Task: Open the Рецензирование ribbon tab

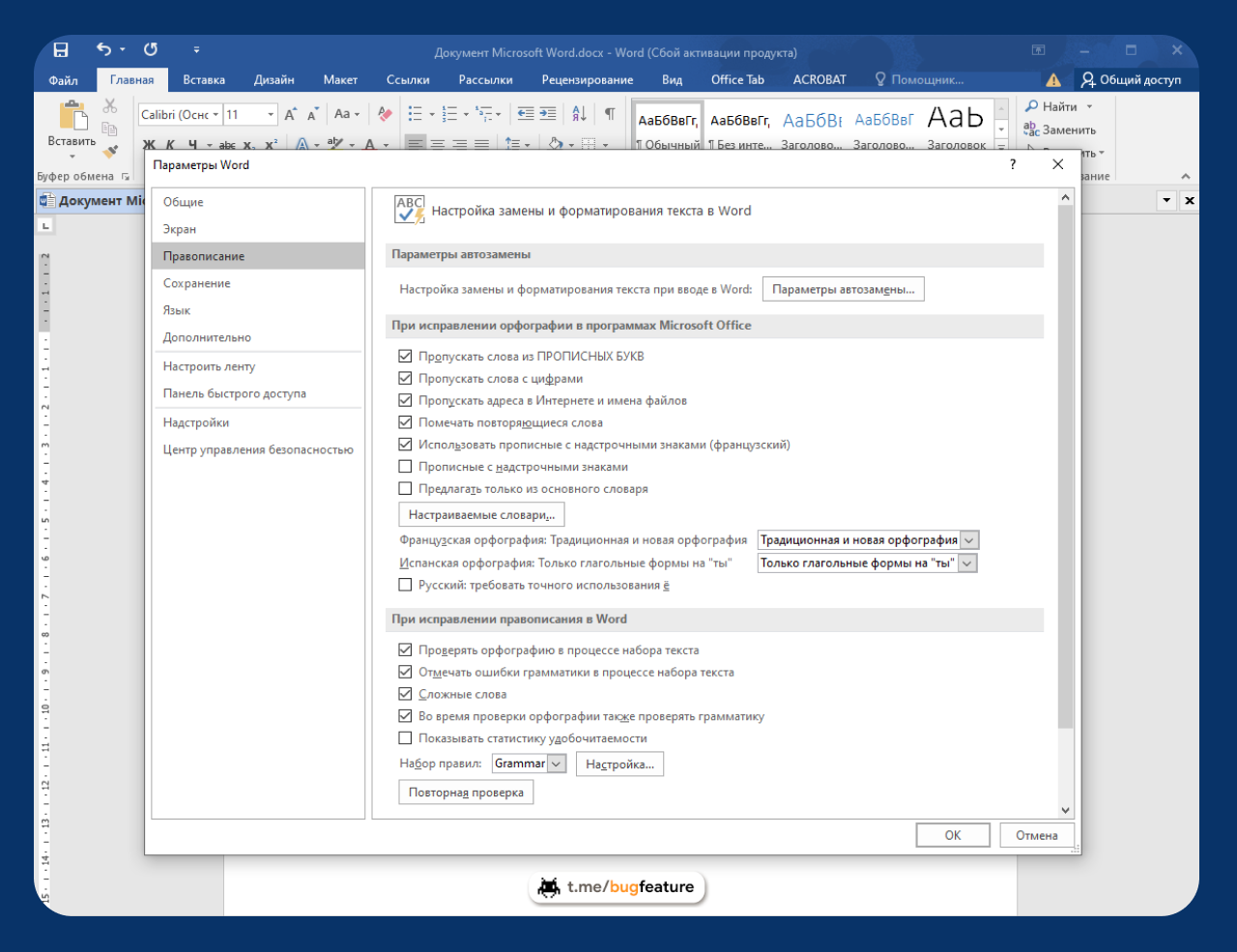Action: coord(588,80)
